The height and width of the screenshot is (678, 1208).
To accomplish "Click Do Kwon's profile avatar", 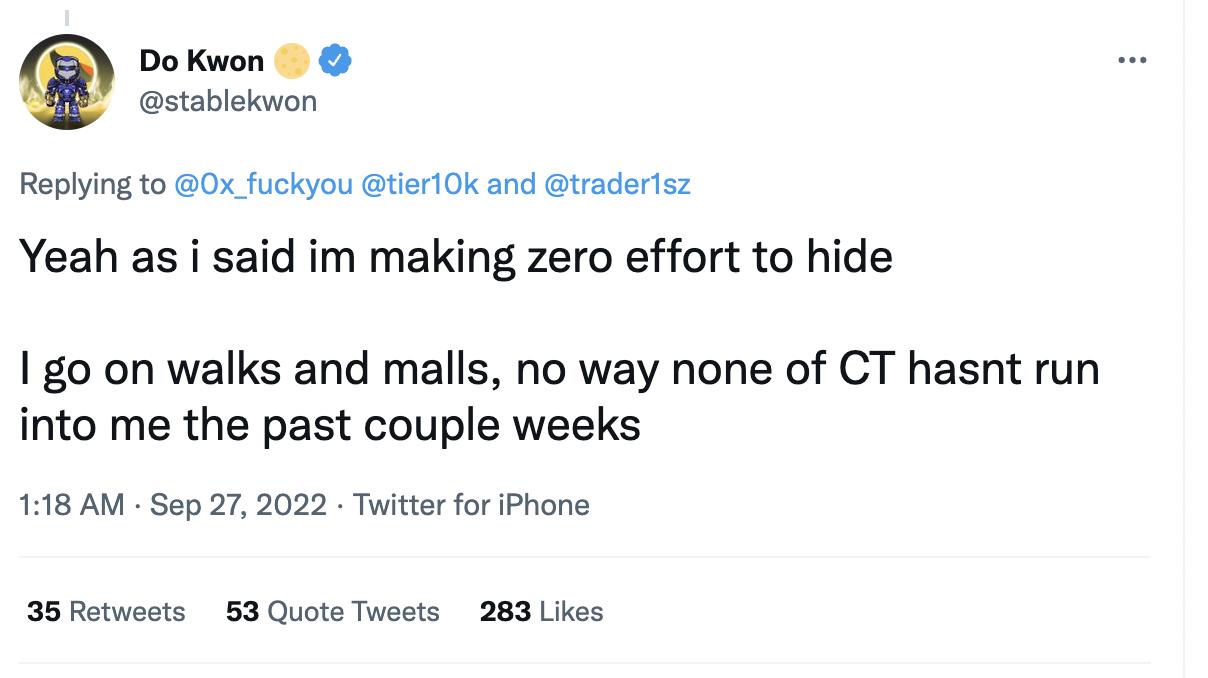I will point(67,81).
